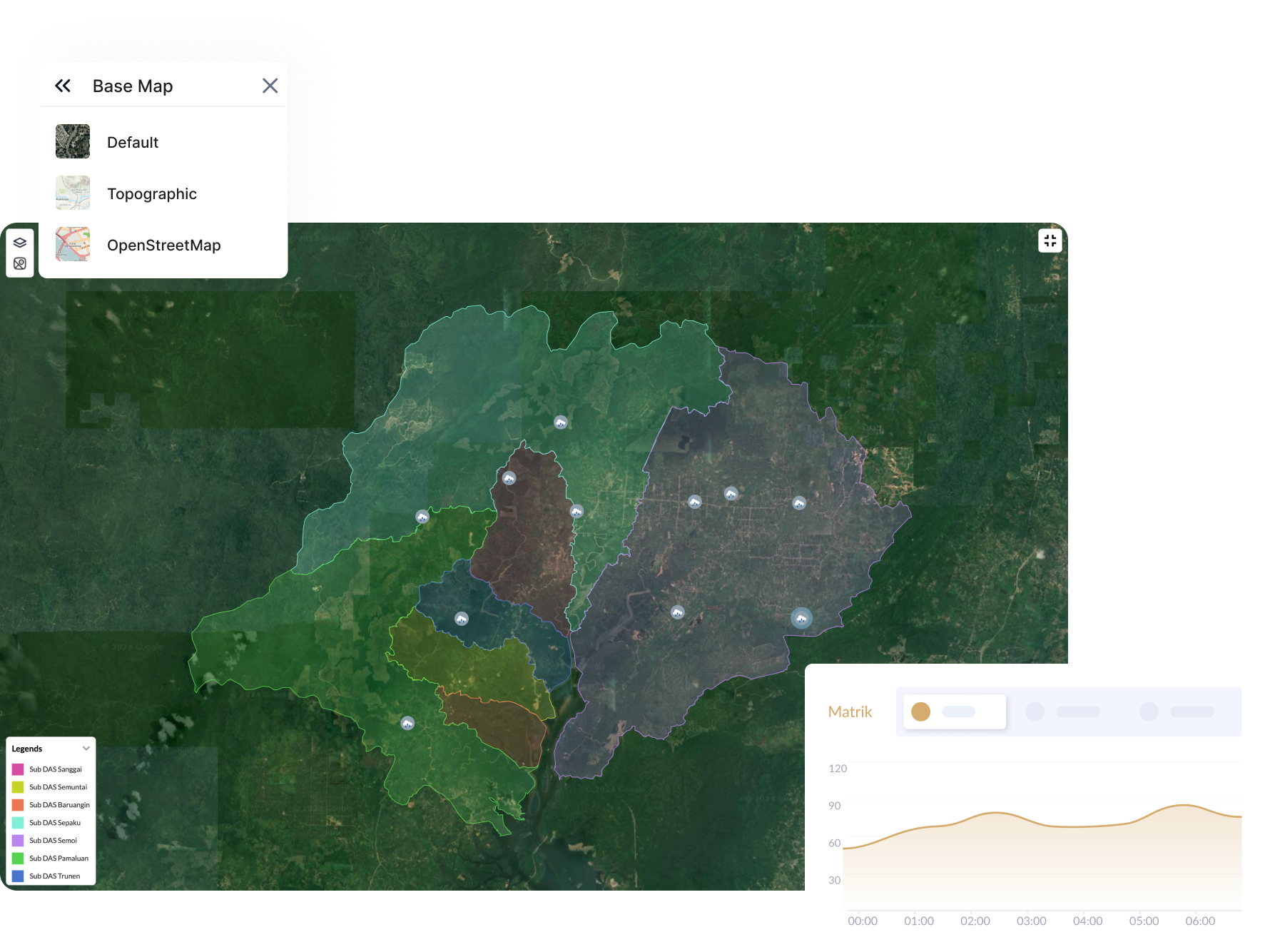1265x952 pixels.
Task: Click the location image icon below layers
Action: pos(20,264)
